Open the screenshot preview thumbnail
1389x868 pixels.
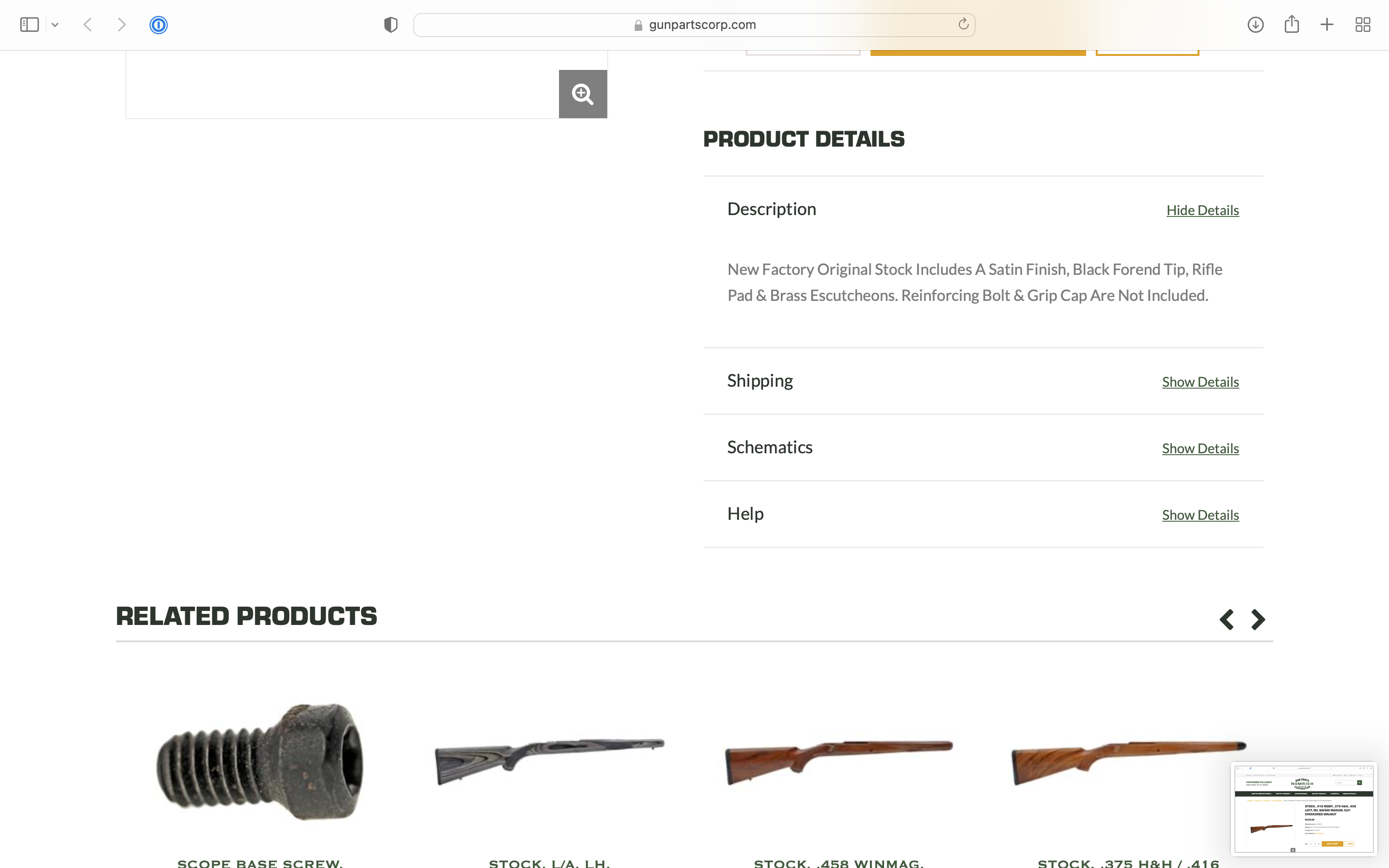1304,808
